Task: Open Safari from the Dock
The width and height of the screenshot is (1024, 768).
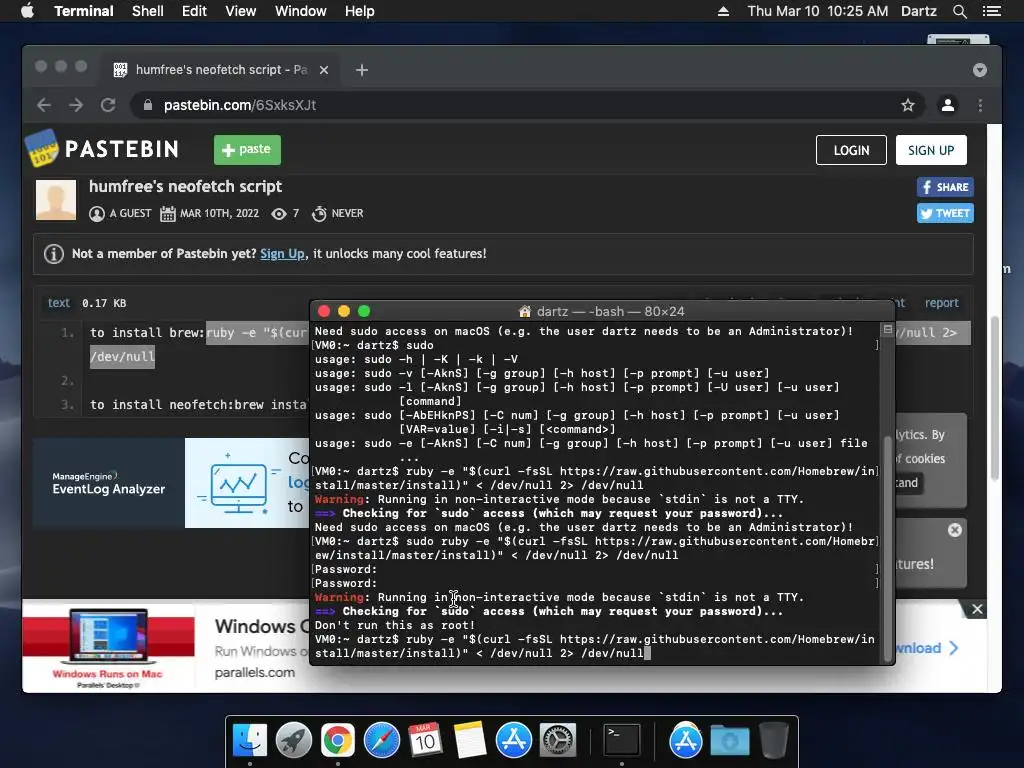Action: [381, 741]
